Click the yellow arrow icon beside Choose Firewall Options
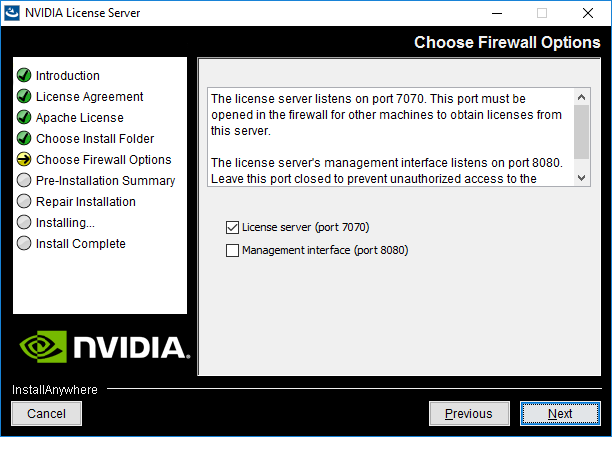Screen dimensions: 614x460 (25, 160)
